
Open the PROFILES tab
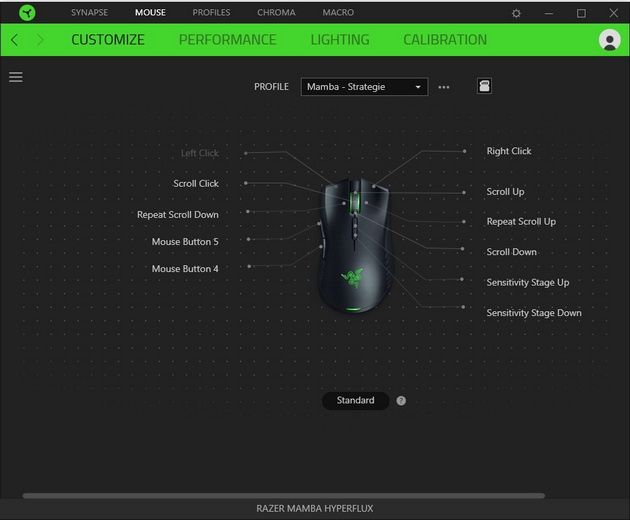tap(211, 12)
